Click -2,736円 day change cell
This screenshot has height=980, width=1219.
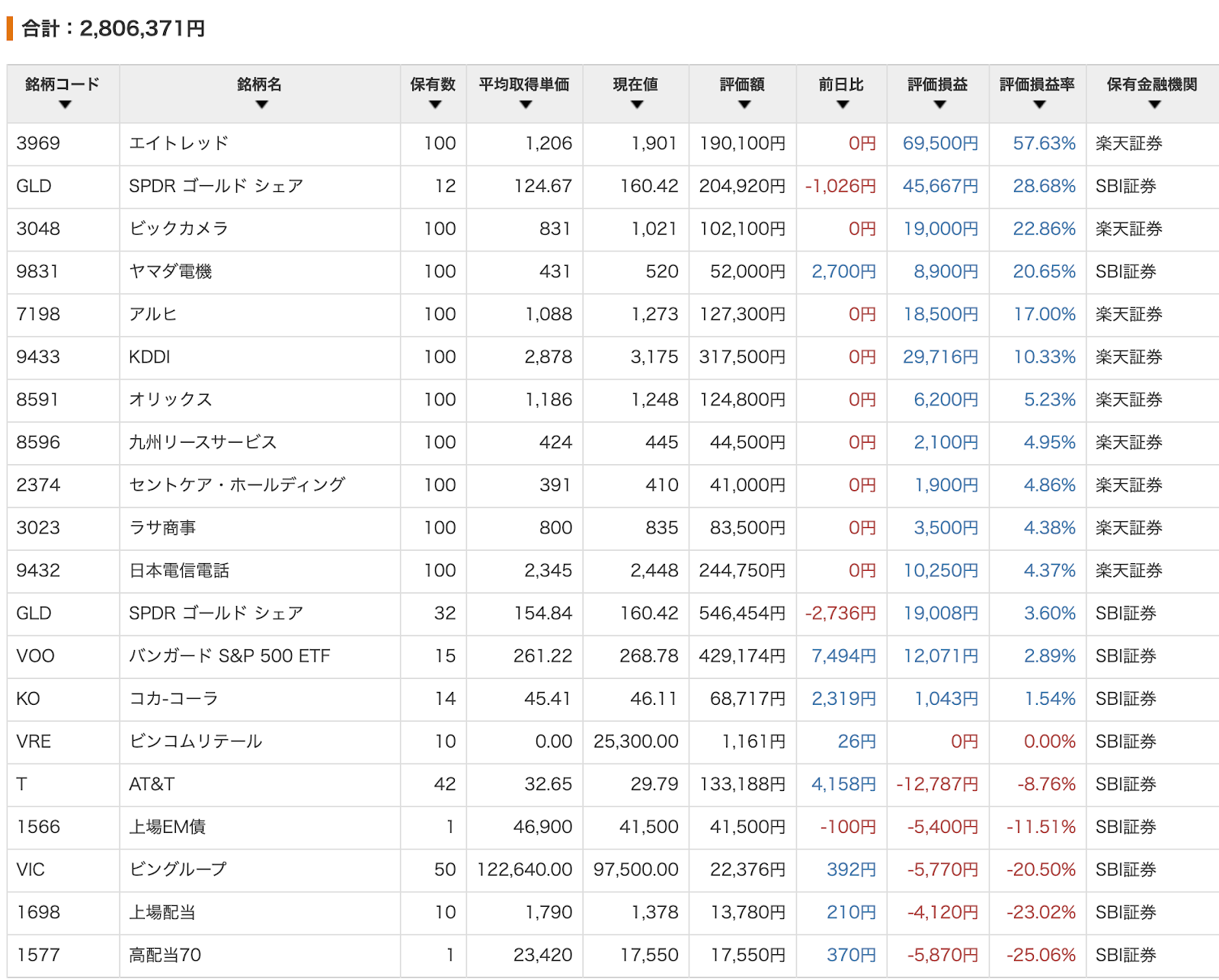click(x=840, y=613)
